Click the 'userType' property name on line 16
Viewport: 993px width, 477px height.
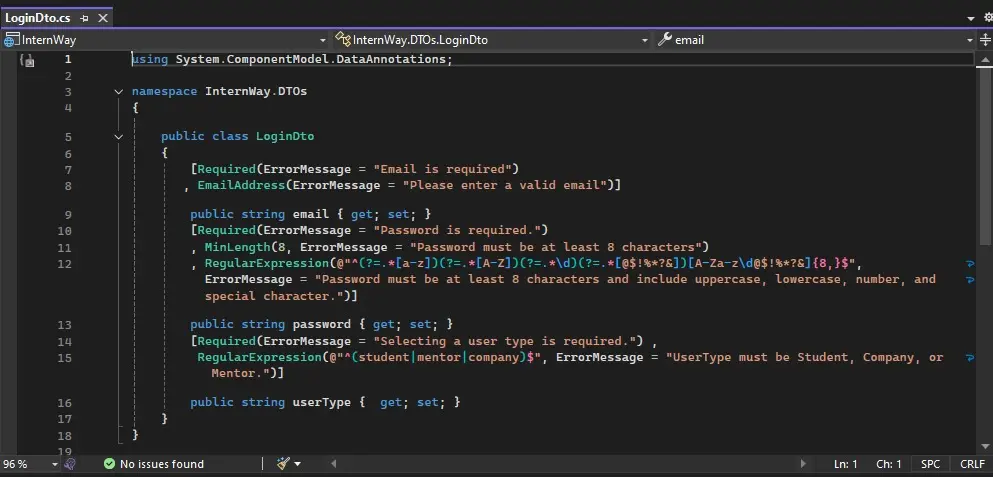[x=321, y=402]
